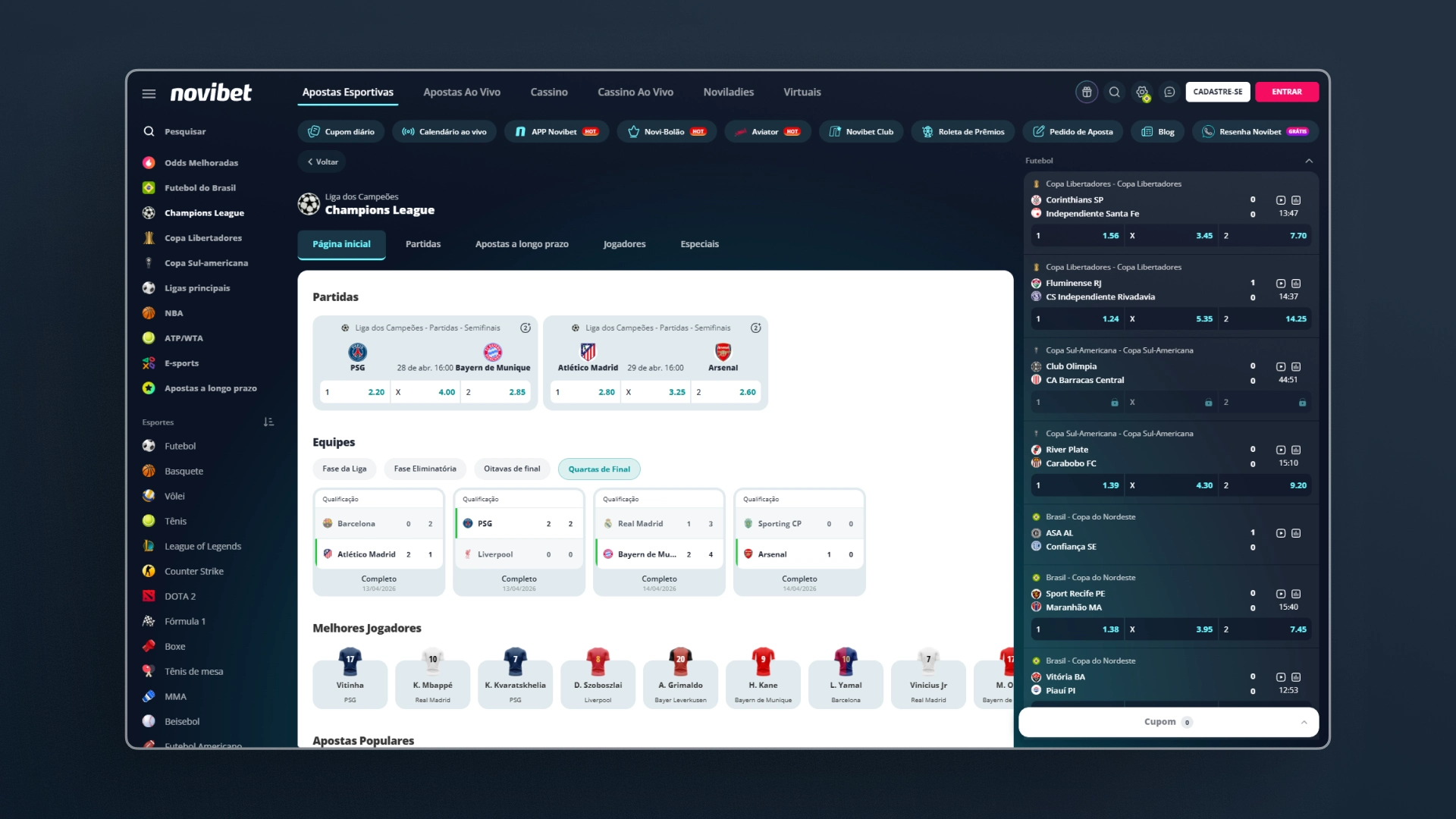Open Roleta de Prêmios shortcut
This screenshot has height=819, width=1456.
coord(963,132)
